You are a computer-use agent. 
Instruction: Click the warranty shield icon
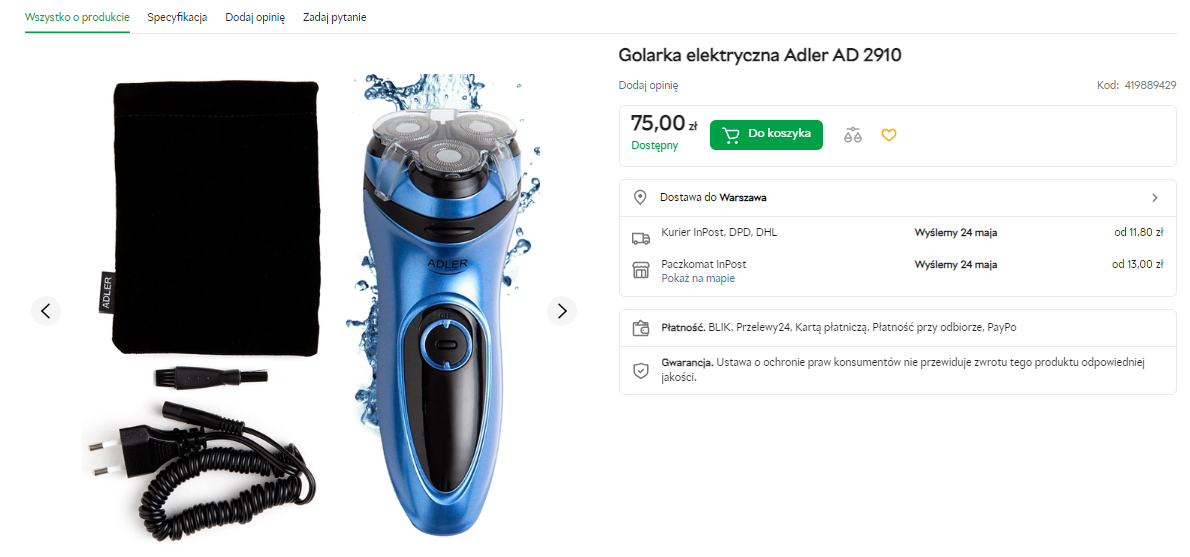[641, 370]
